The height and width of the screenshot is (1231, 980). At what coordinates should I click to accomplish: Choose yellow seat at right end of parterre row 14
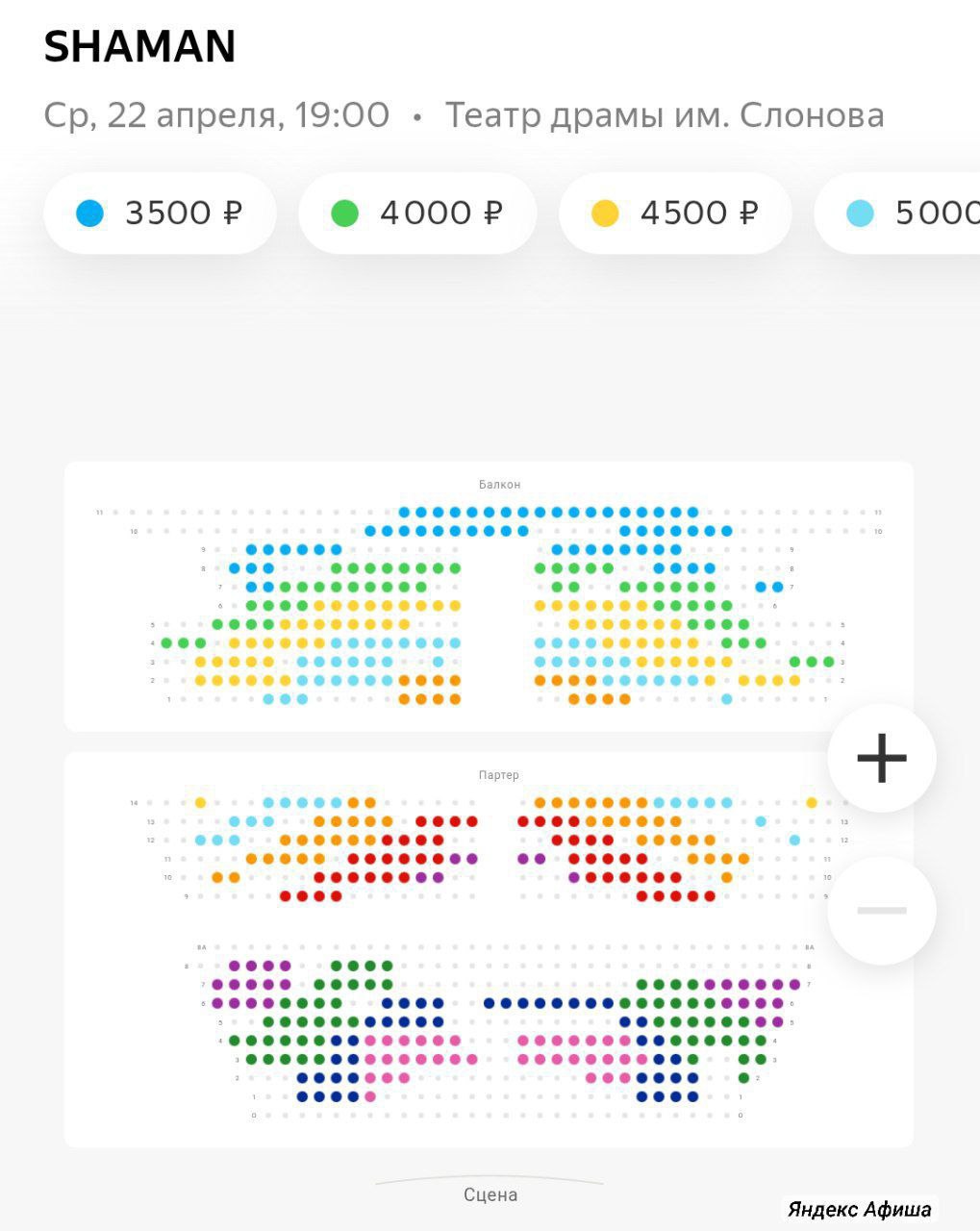tap(812, 802)
